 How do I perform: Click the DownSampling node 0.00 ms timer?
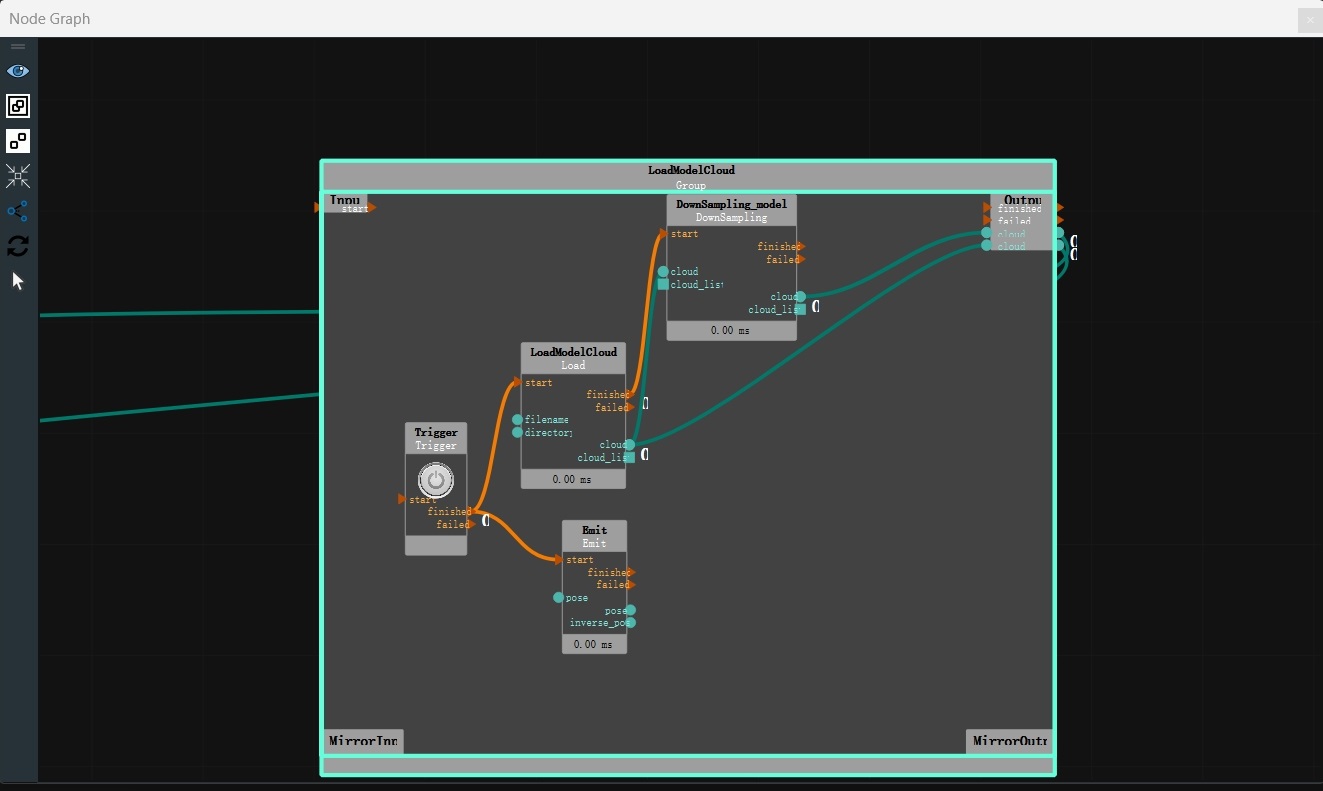730,330
